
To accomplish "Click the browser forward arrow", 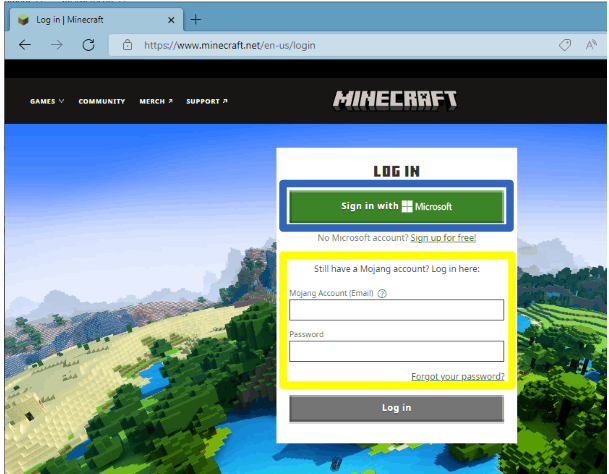I will (x=57, y=45).
